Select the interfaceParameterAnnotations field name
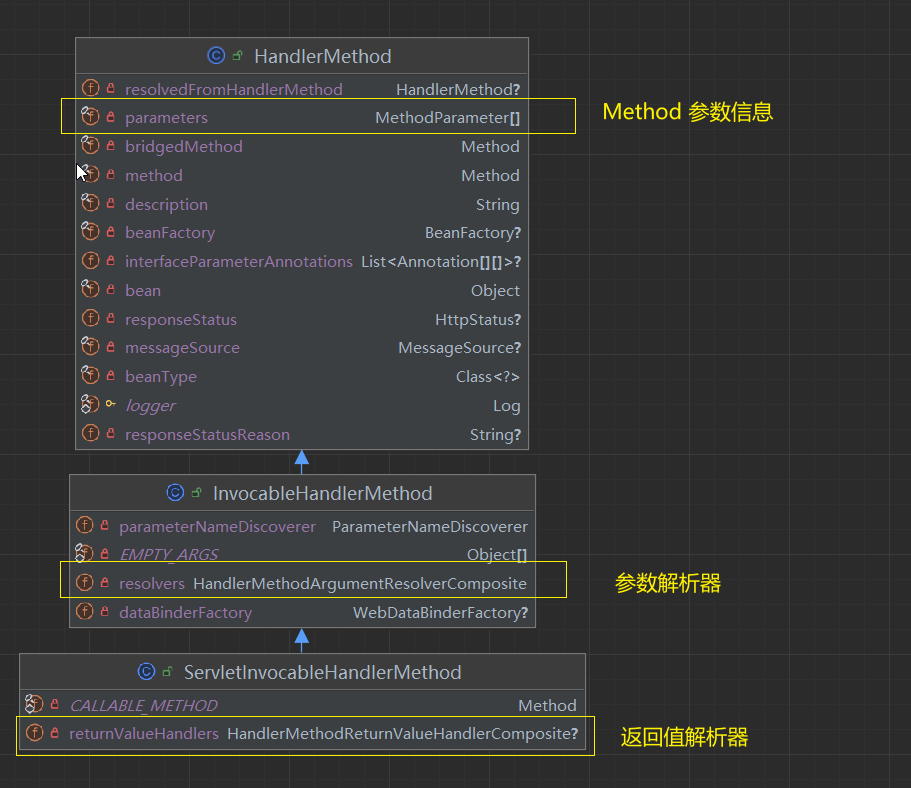Image resolution: width=911 pixels, height=788 pixels. (x=239, y=262)
